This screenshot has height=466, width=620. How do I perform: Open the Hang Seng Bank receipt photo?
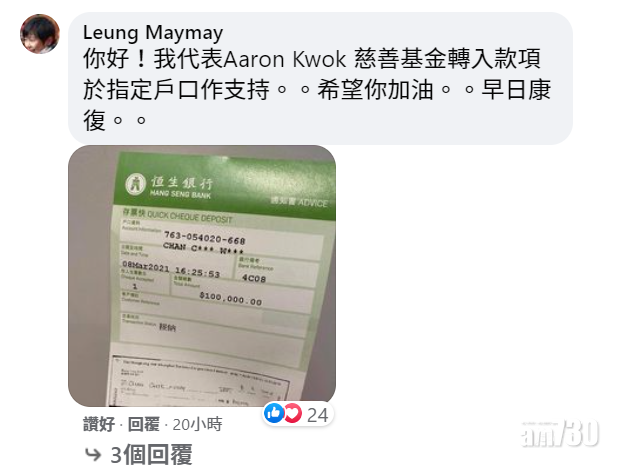[202, 275]
